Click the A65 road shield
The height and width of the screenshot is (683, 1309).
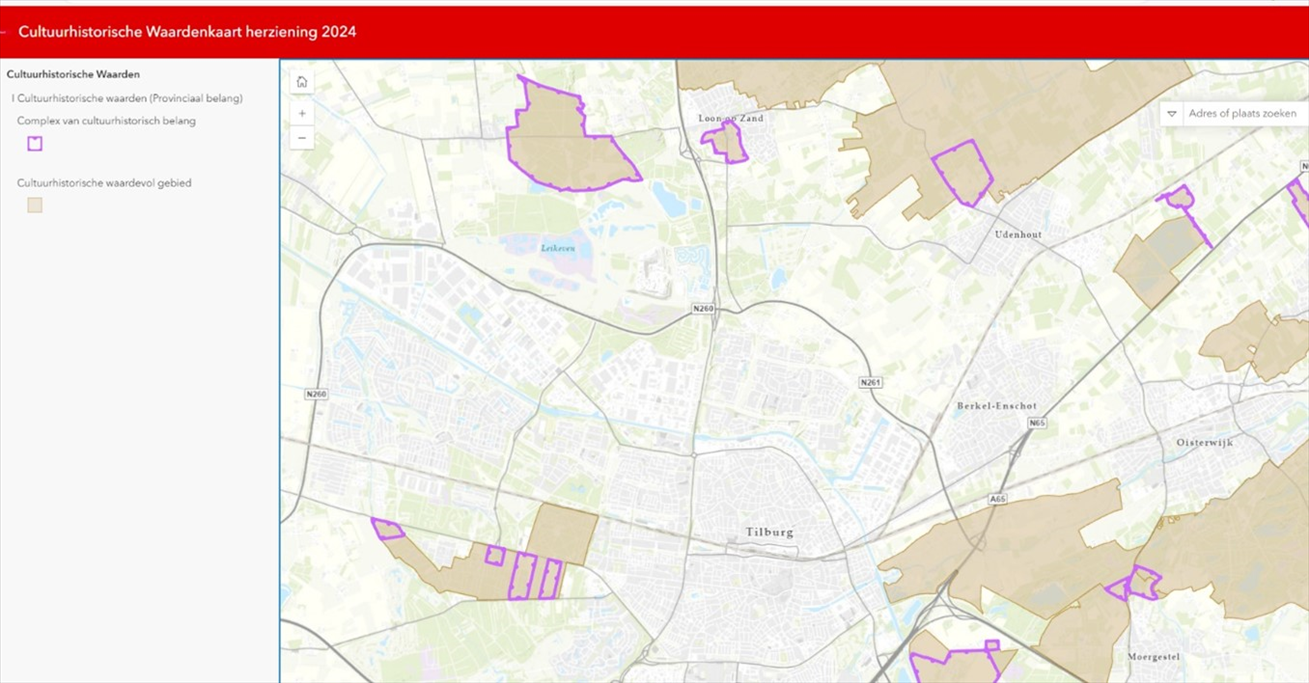[997, 499]
